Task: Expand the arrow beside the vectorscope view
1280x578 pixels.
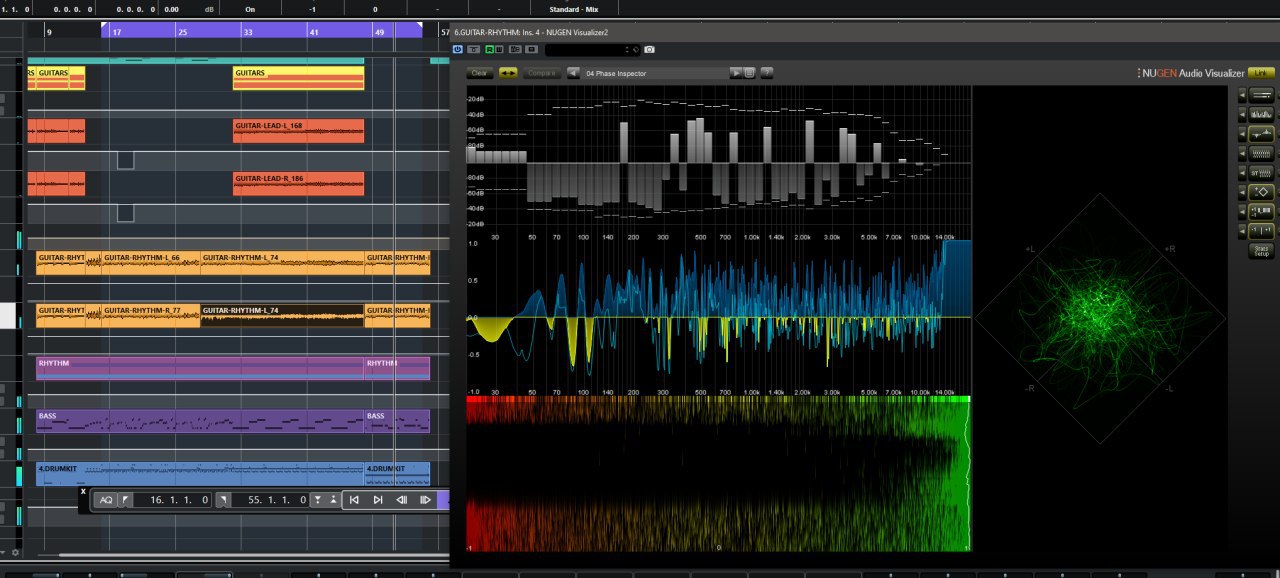Action: pos(1242,192)
